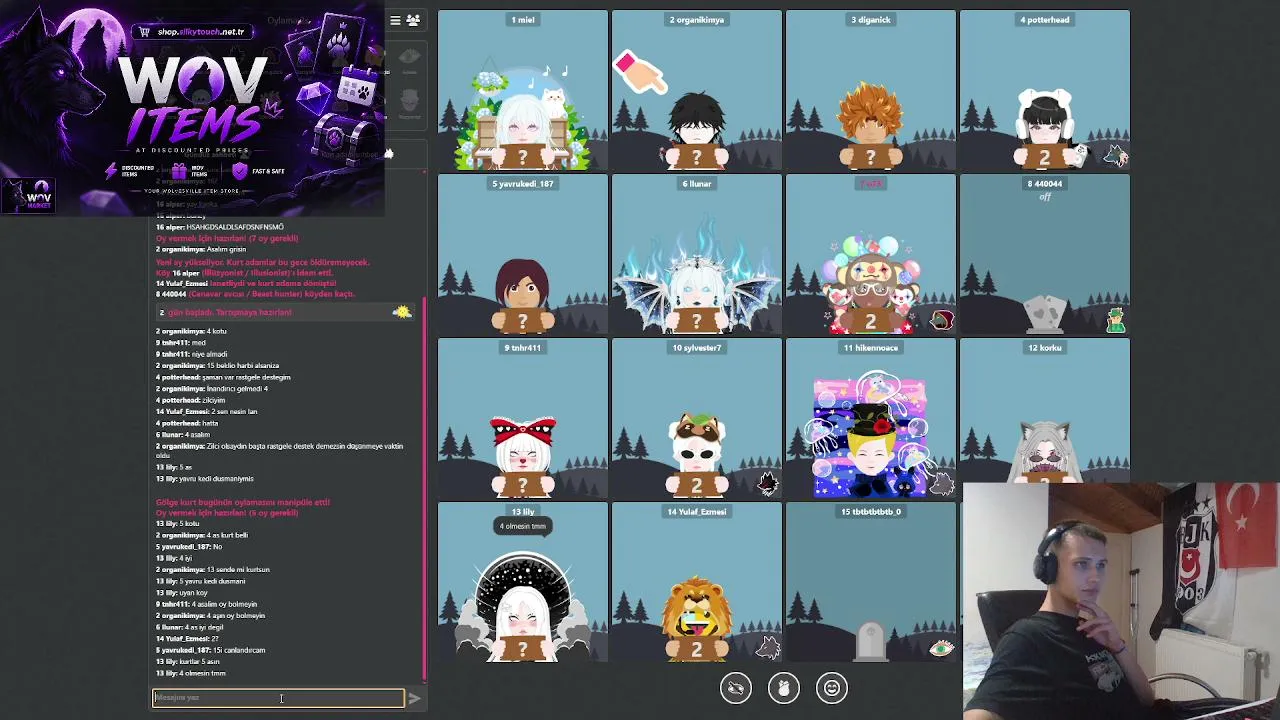Image resolution: width=1280 pixels, height=720 pixels.
Task: Select player 13 lily's avatar
Action: (x=523, y=606)
